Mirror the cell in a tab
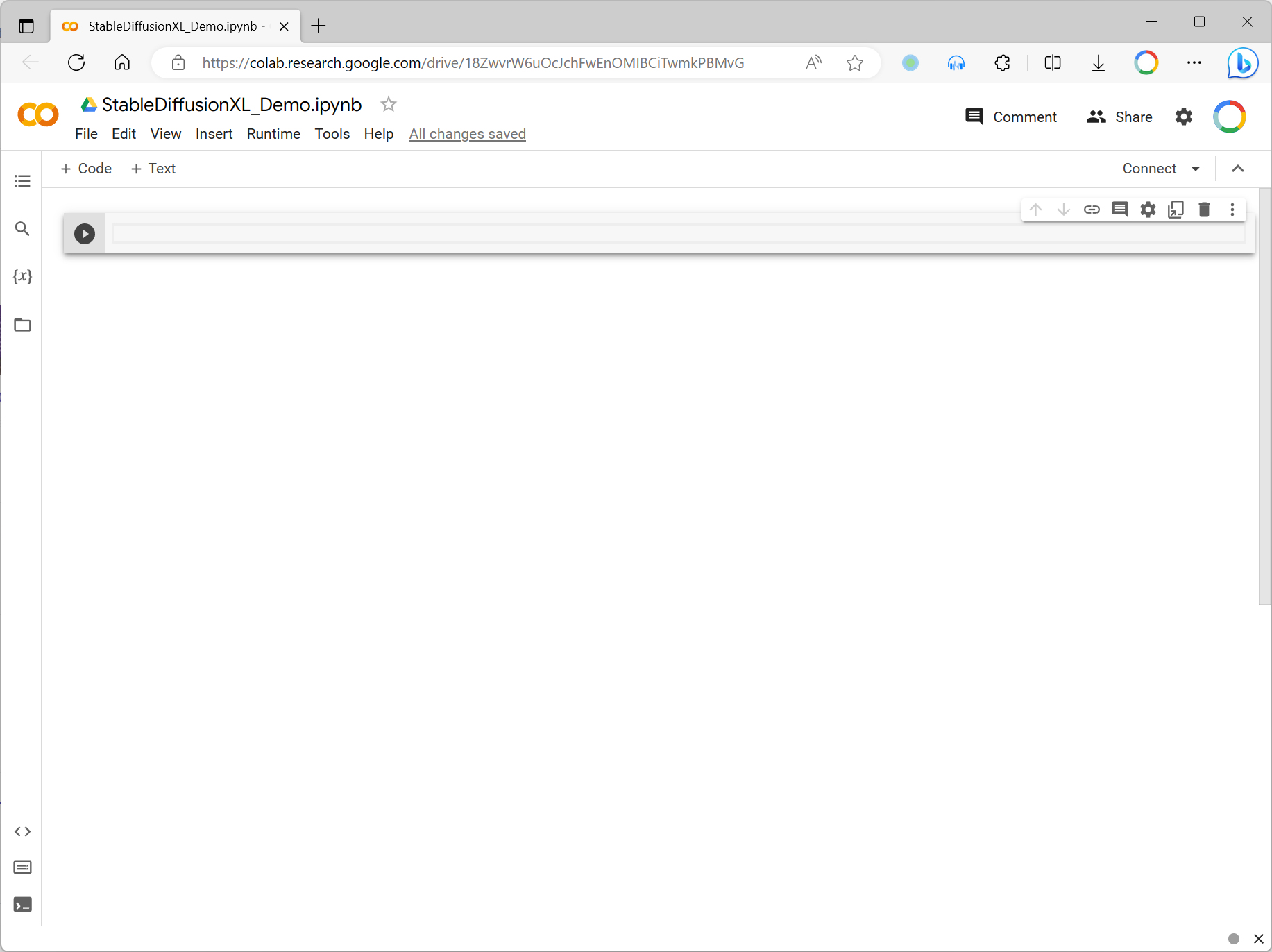Screen dimensions: 1272x952 coord(1176,210)
